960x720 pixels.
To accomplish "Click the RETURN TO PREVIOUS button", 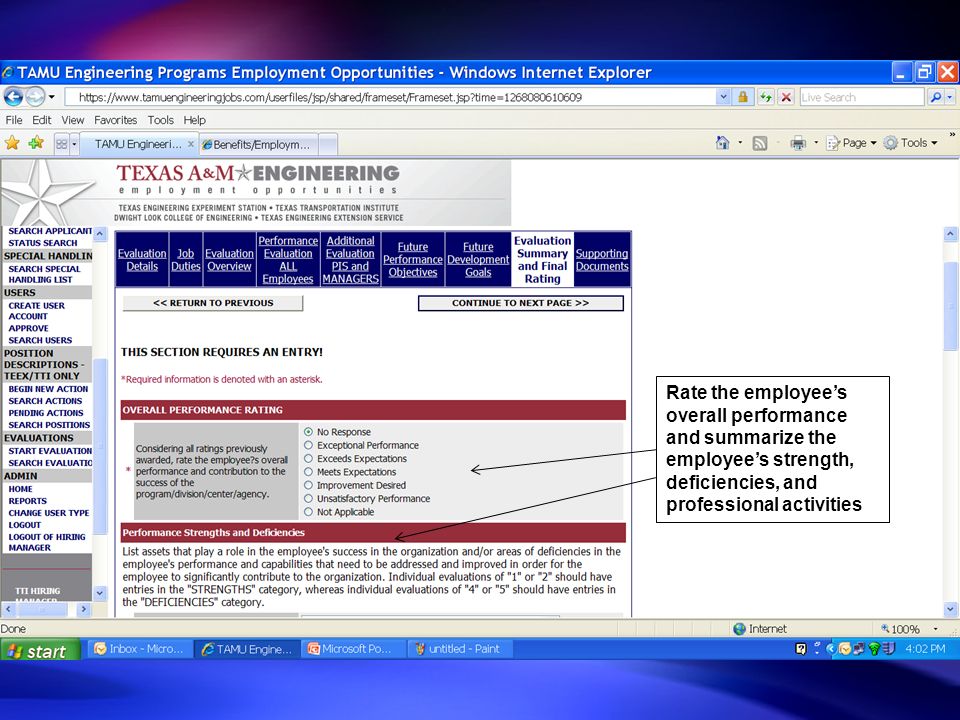I will pyautogui.click(x=213, y=303).
